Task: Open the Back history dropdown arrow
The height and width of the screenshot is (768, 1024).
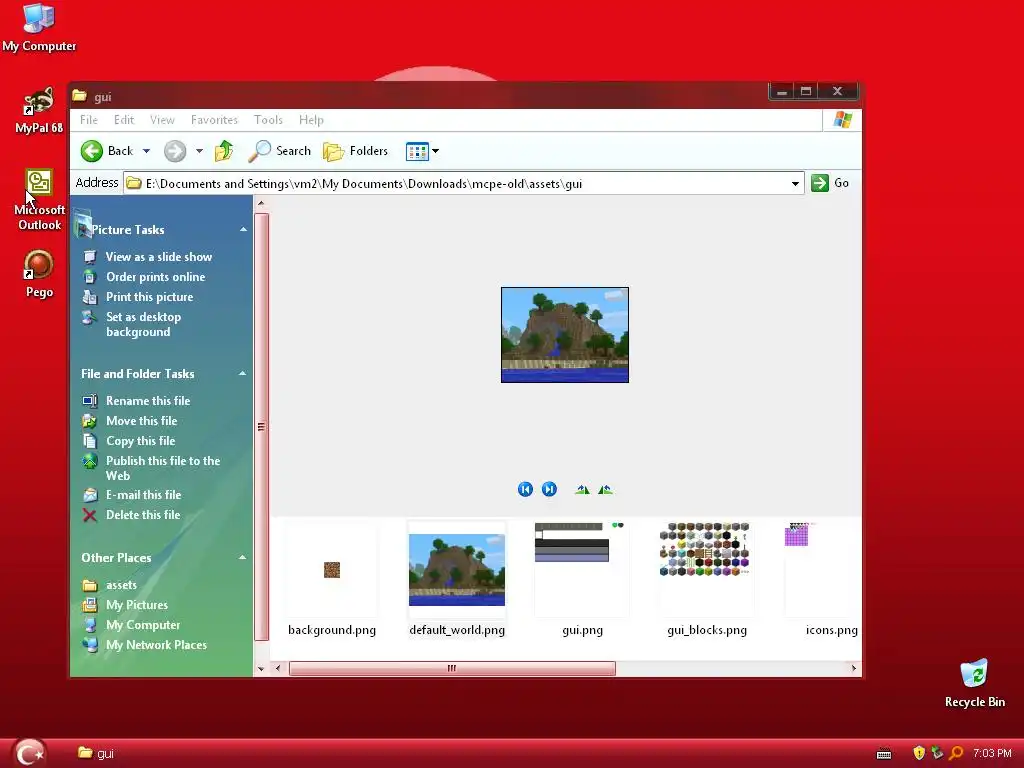Action: 146,151
